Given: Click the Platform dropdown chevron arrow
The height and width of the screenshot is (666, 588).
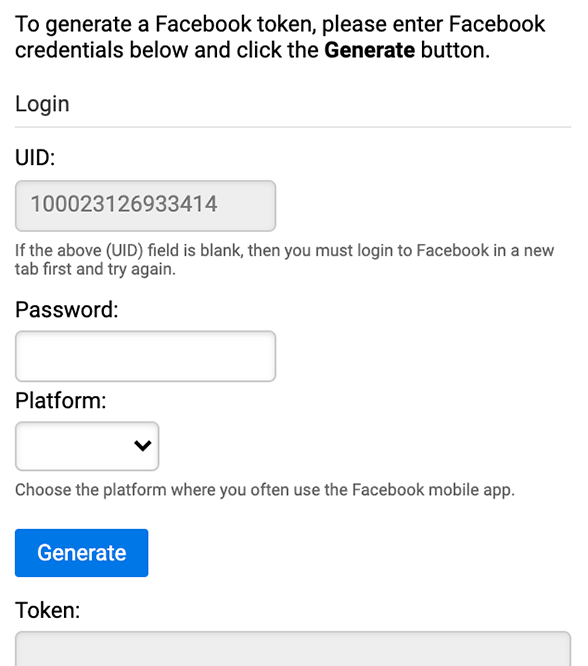Looking at the screenshot, I should (x=142, y=446).
